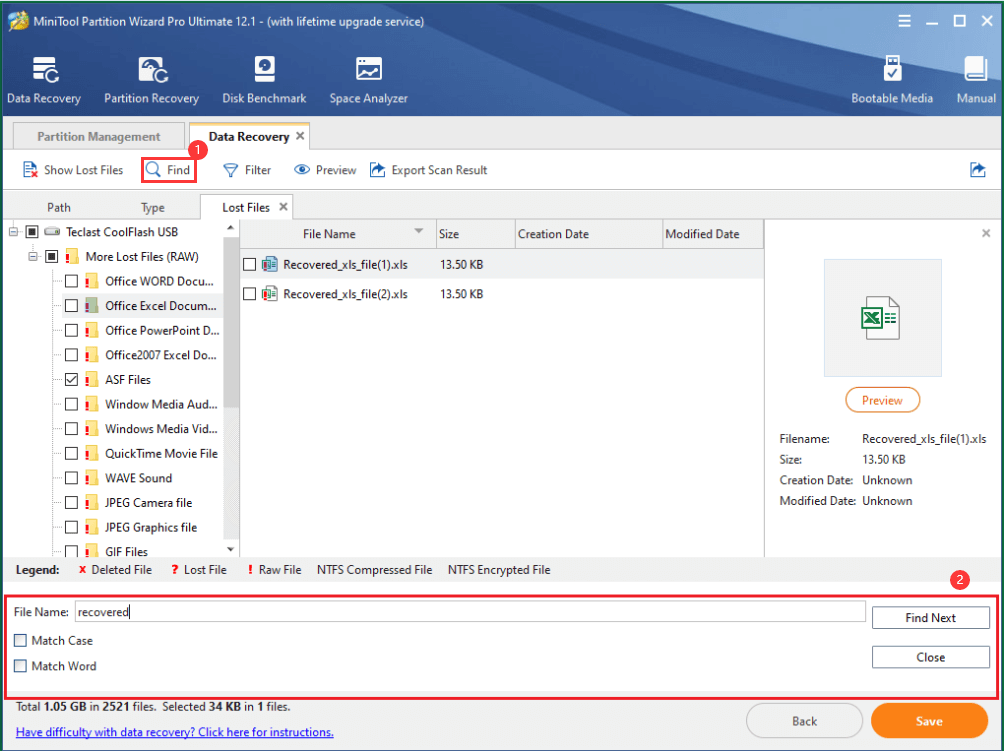Click the File Name search input field
Screen dimensions: 1004x752
pos(470,612)
